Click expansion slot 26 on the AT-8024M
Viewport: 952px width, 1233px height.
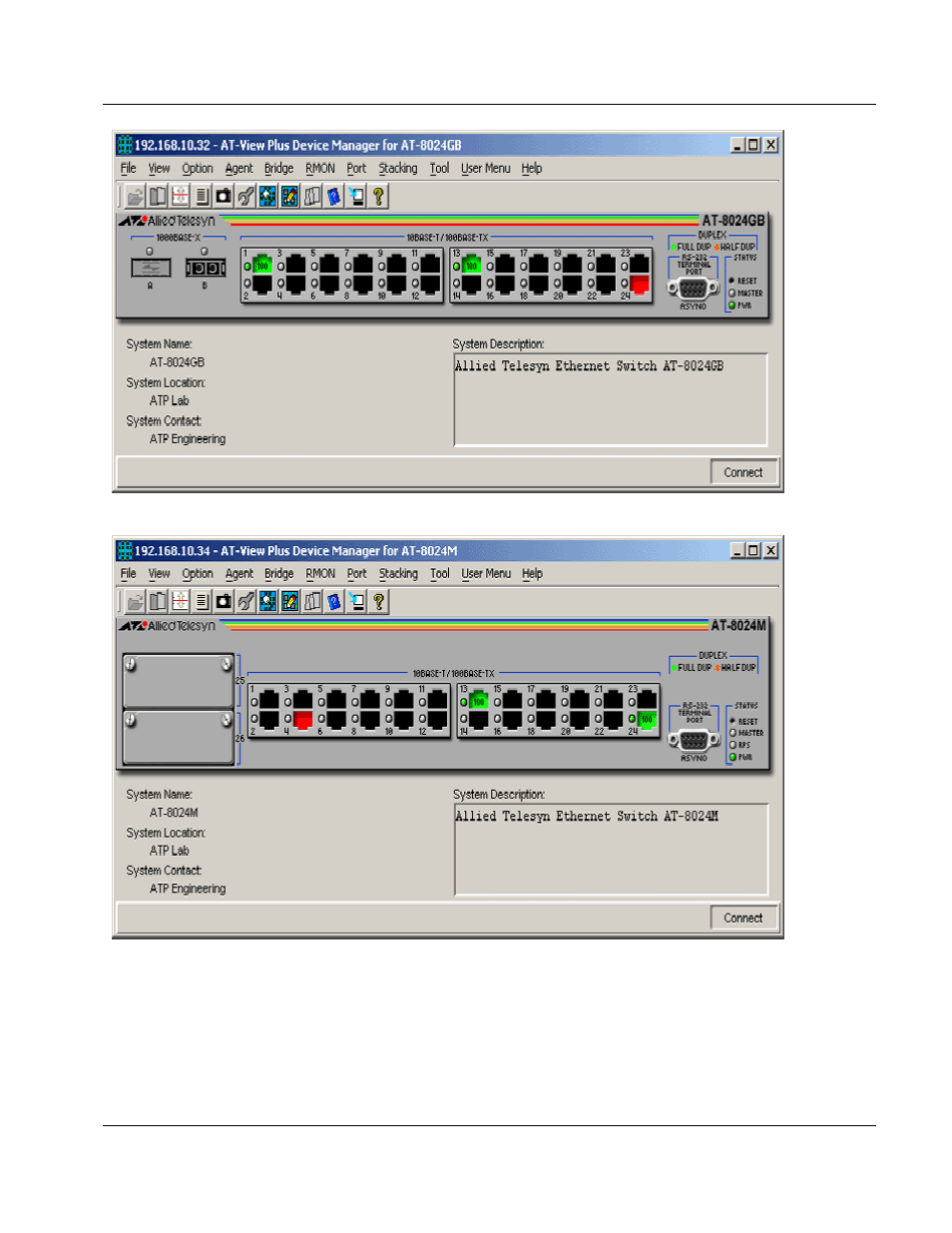[x=179, y=737]
